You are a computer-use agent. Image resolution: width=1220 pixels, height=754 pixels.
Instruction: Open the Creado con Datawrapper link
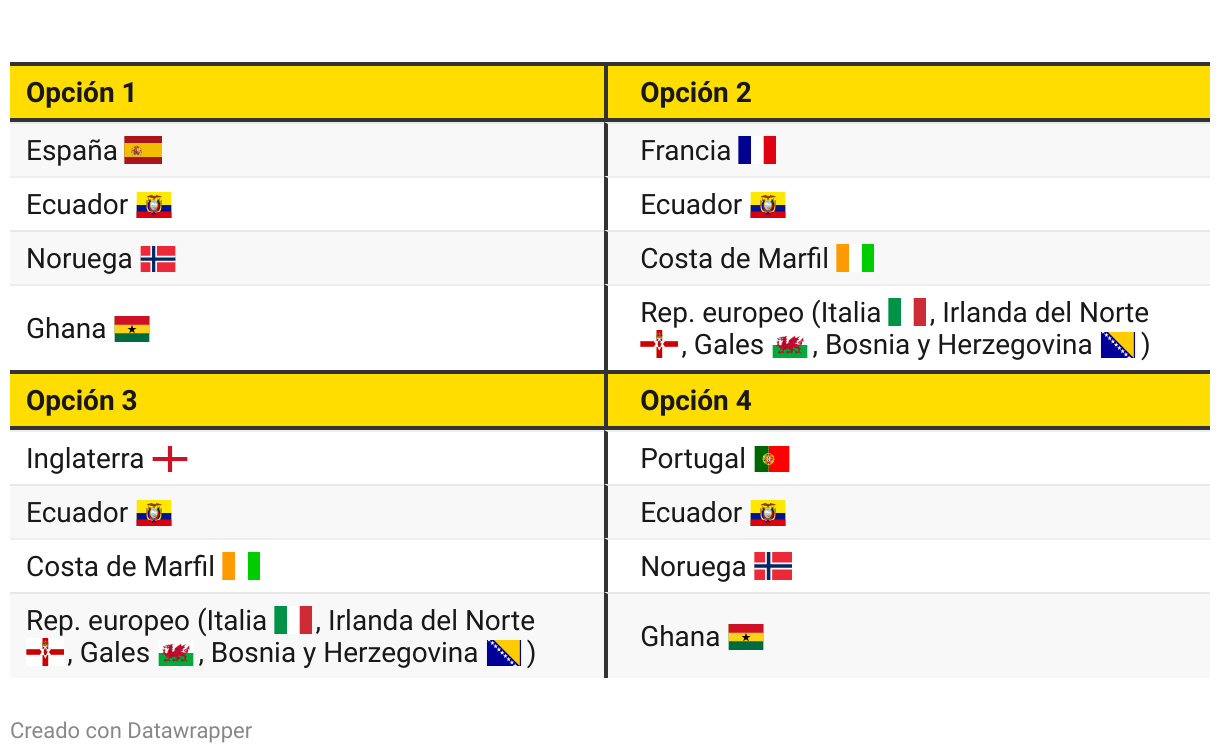point(131,731)
